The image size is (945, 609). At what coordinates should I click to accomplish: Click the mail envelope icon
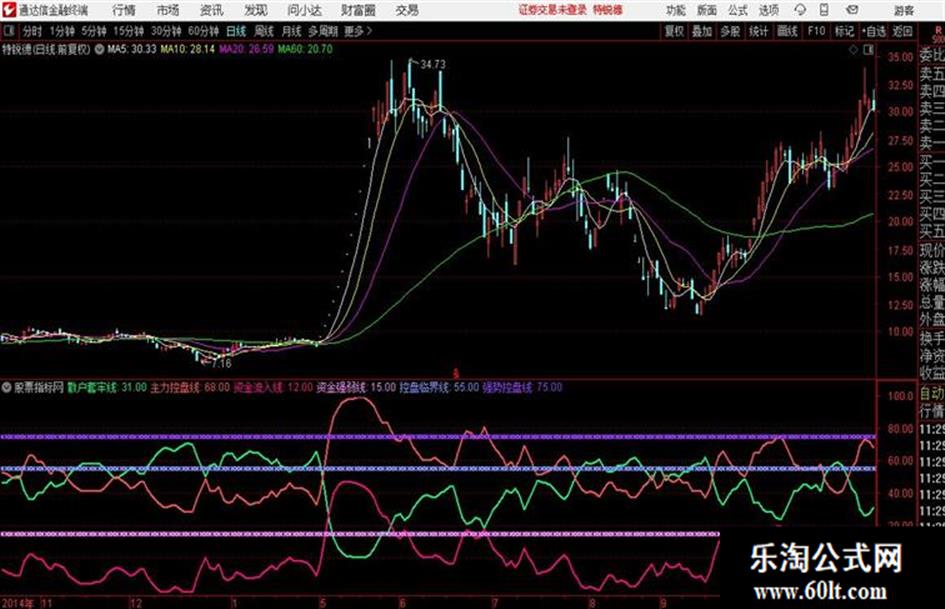click(x=852, y=10)
